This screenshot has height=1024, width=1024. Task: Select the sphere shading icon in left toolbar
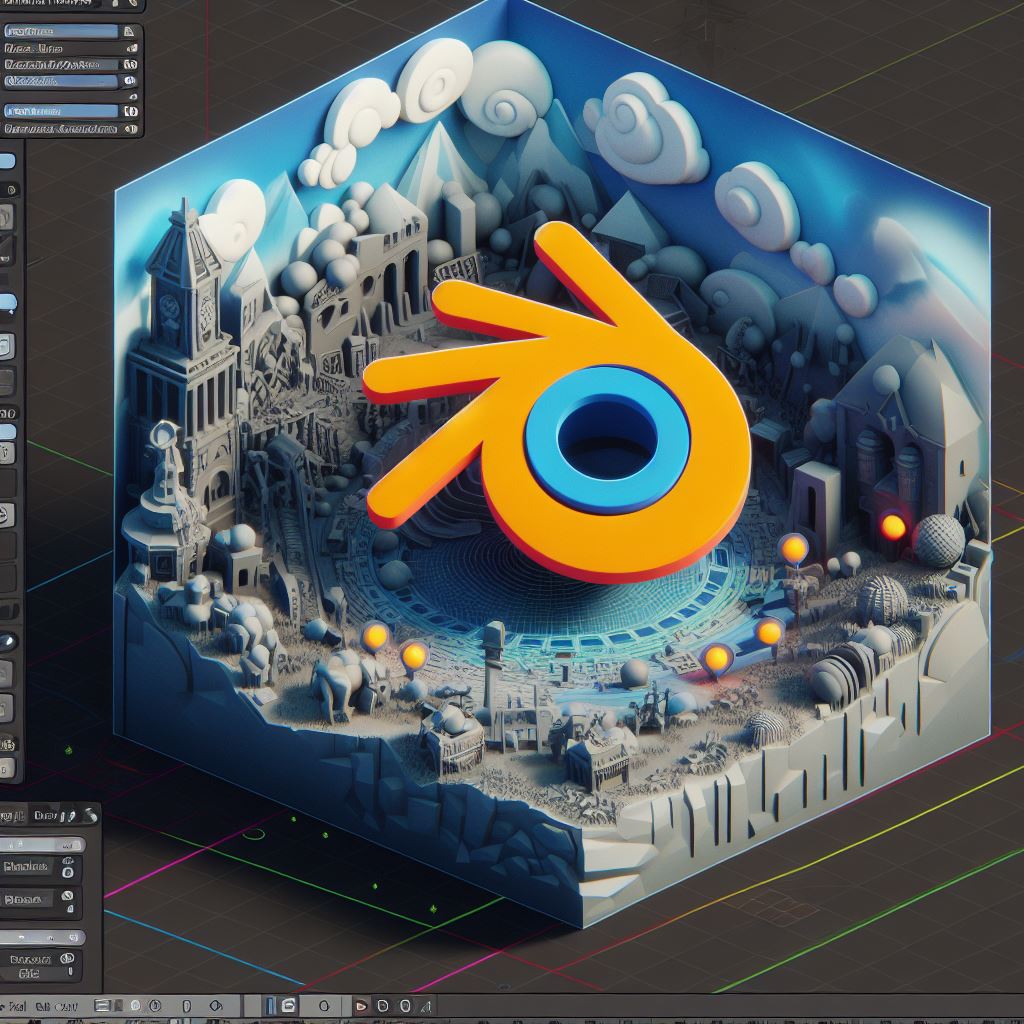coord(8,642)
